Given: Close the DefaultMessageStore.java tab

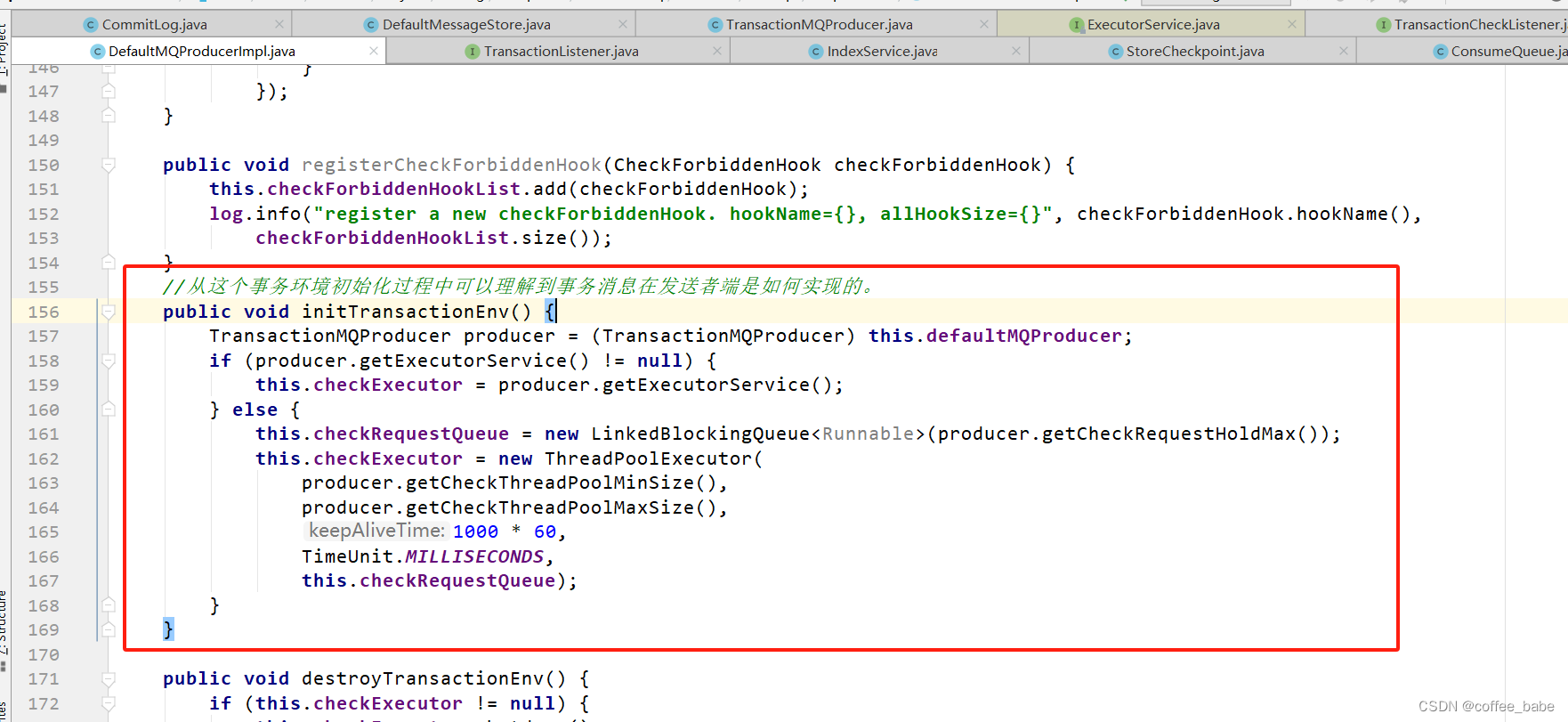Looking at the screenshot, I should pos(623,24).
